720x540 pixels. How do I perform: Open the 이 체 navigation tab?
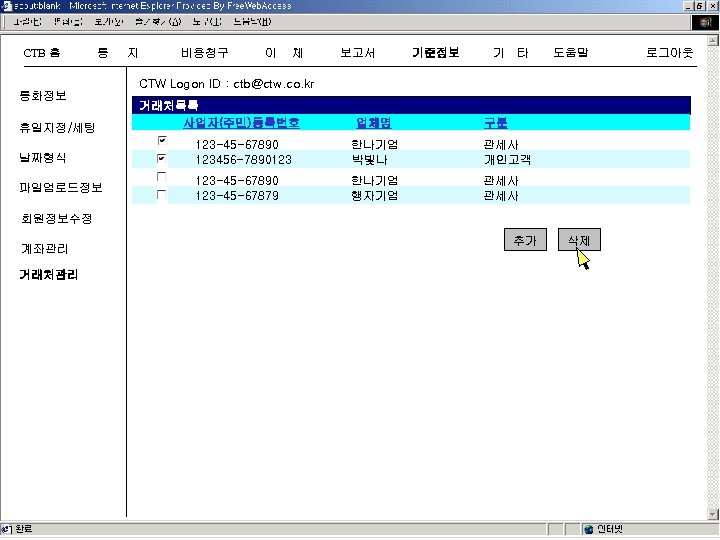[284, 53]
